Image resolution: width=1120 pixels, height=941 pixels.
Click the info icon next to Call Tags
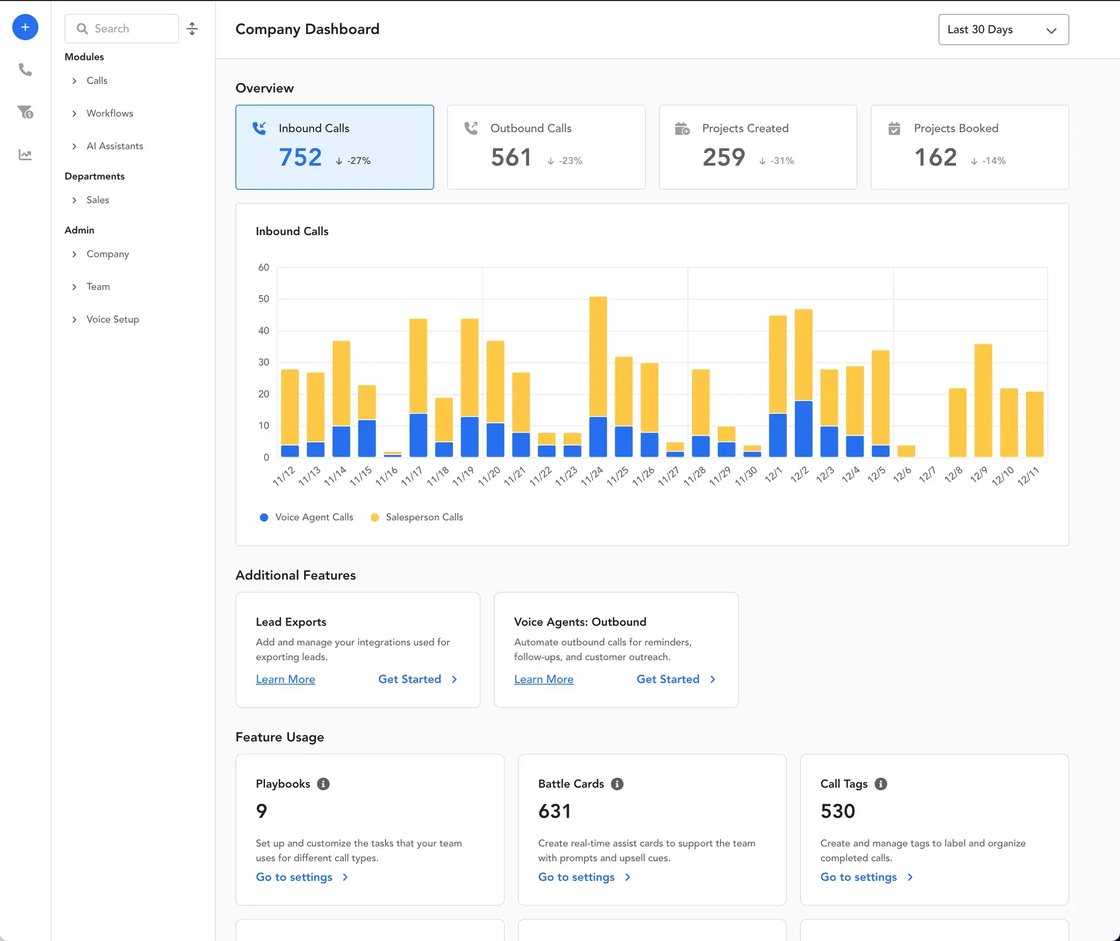[x=880, y=784]
